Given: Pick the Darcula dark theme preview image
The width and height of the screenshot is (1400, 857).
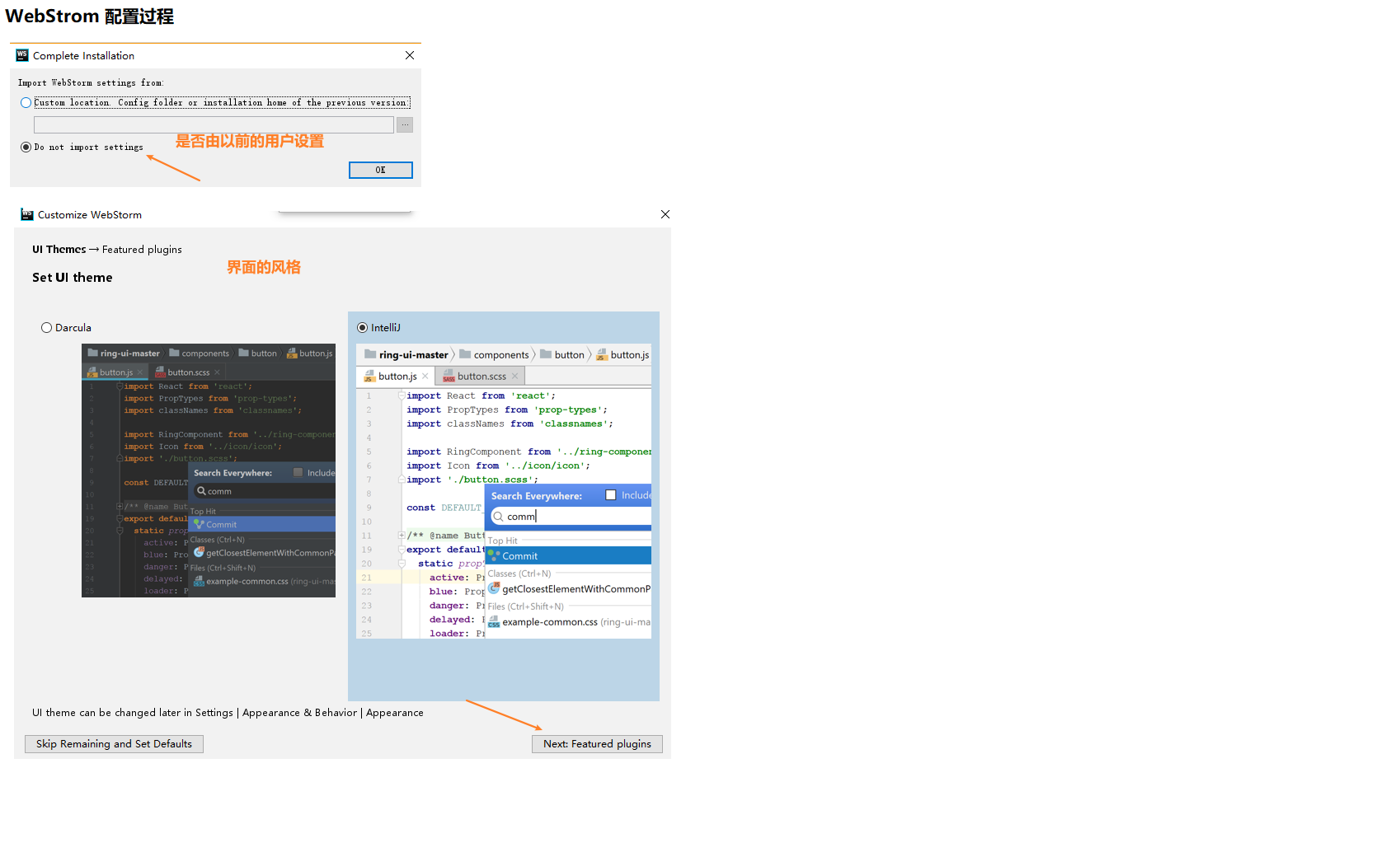Looking at the screenshot, I should point(209,471).
